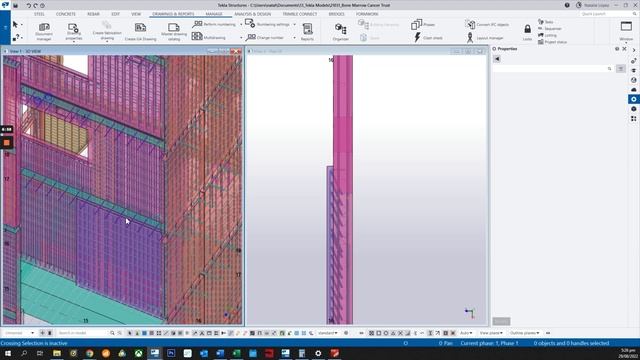The width and height of the screenshot is (640, 360).
Task: Open Chrome from the taskbar
Action: click(89, 353)
